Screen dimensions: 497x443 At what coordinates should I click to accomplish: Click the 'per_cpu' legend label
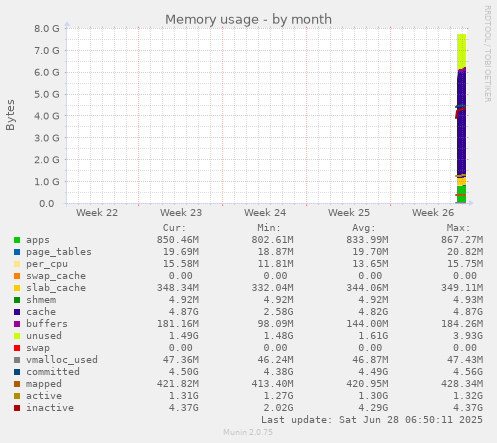(47, 264)
